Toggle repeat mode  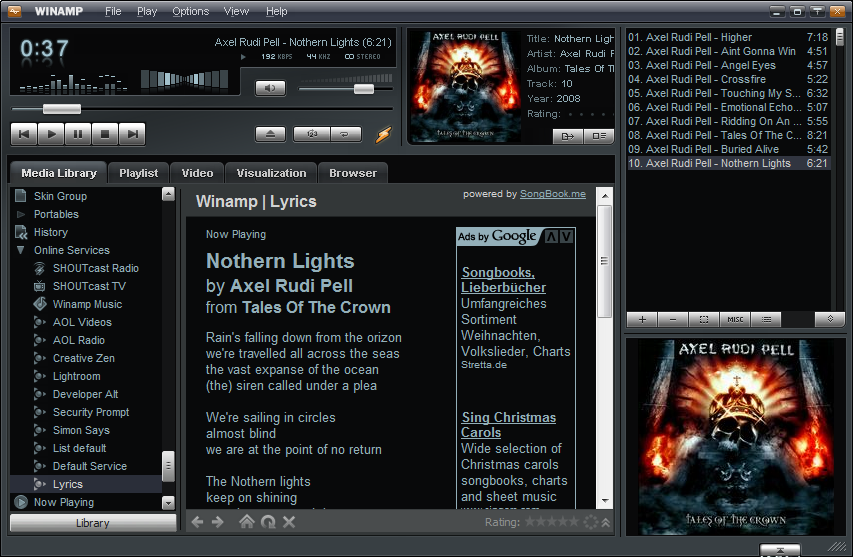(345, 134)
